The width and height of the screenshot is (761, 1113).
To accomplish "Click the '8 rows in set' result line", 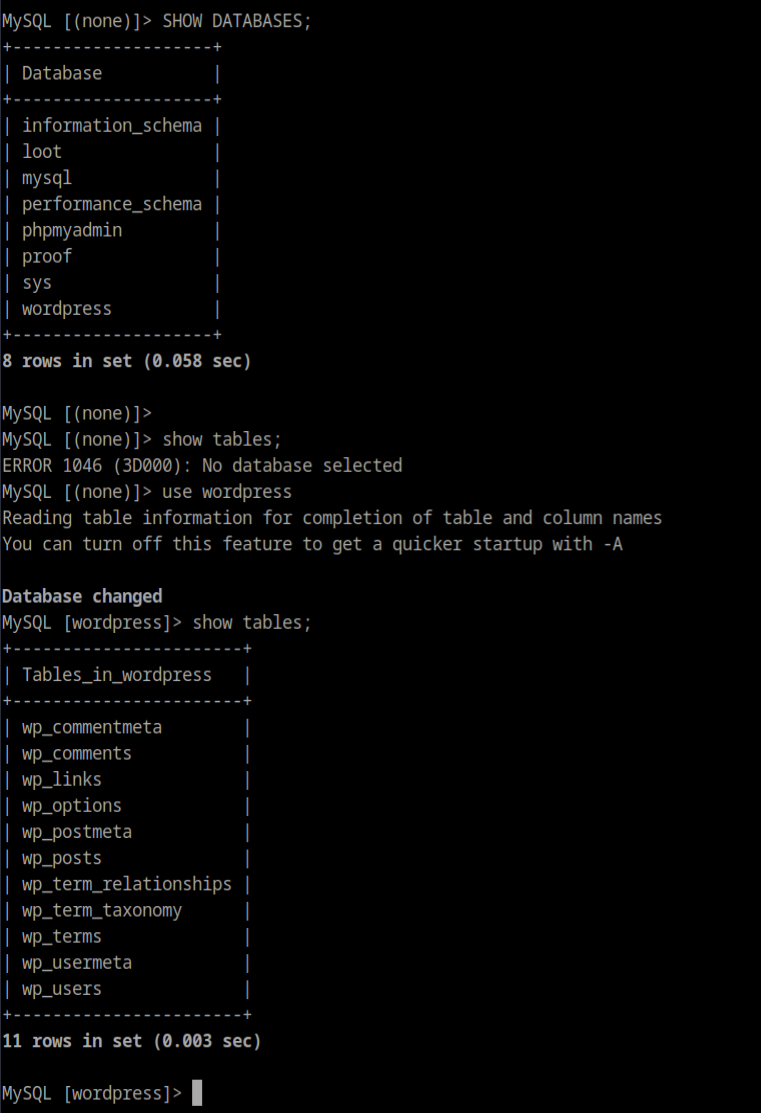I will pos(127,361).
